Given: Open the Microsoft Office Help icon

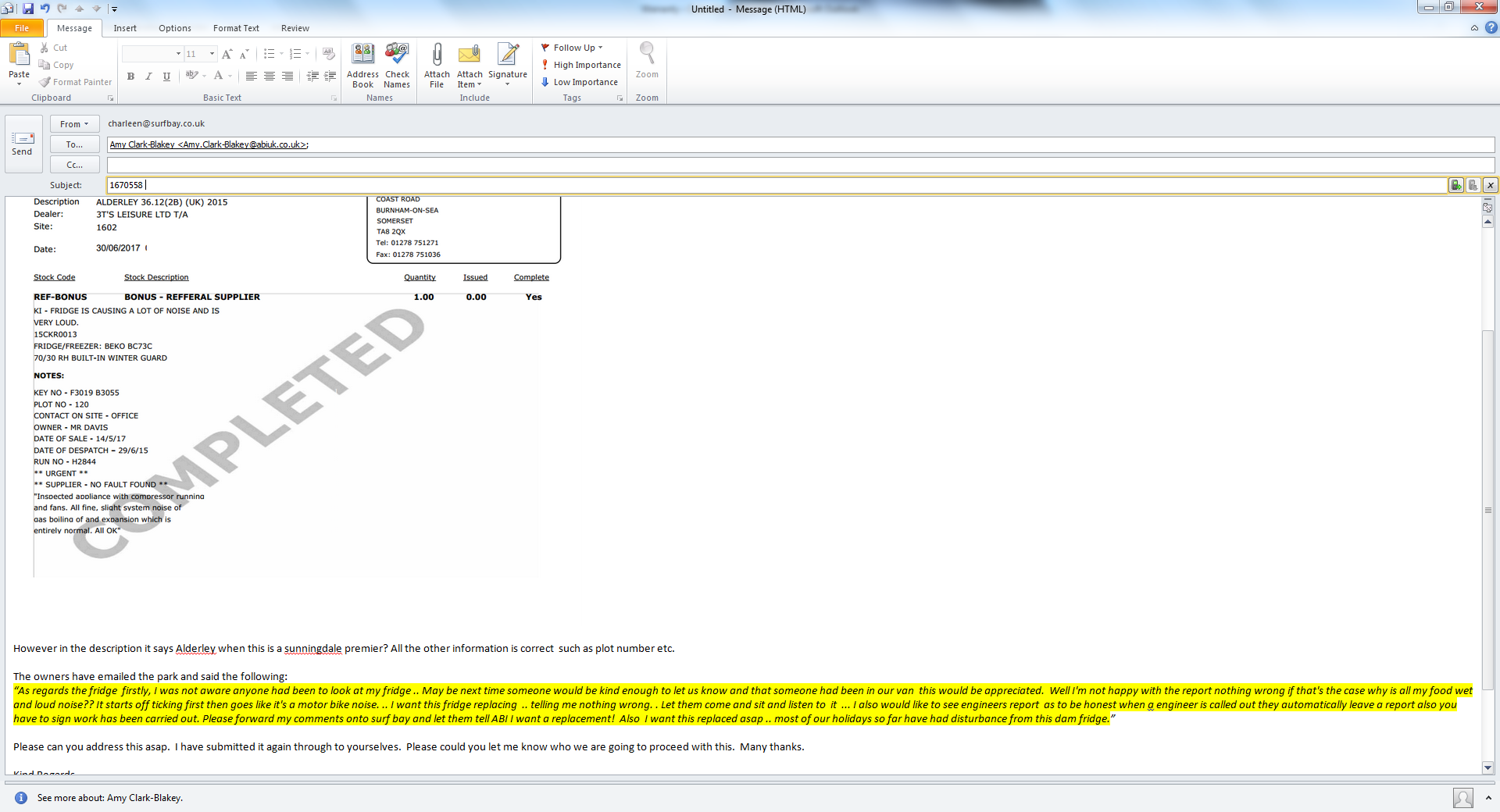Looking at the screenshot, I should (x=1491, y=28).
